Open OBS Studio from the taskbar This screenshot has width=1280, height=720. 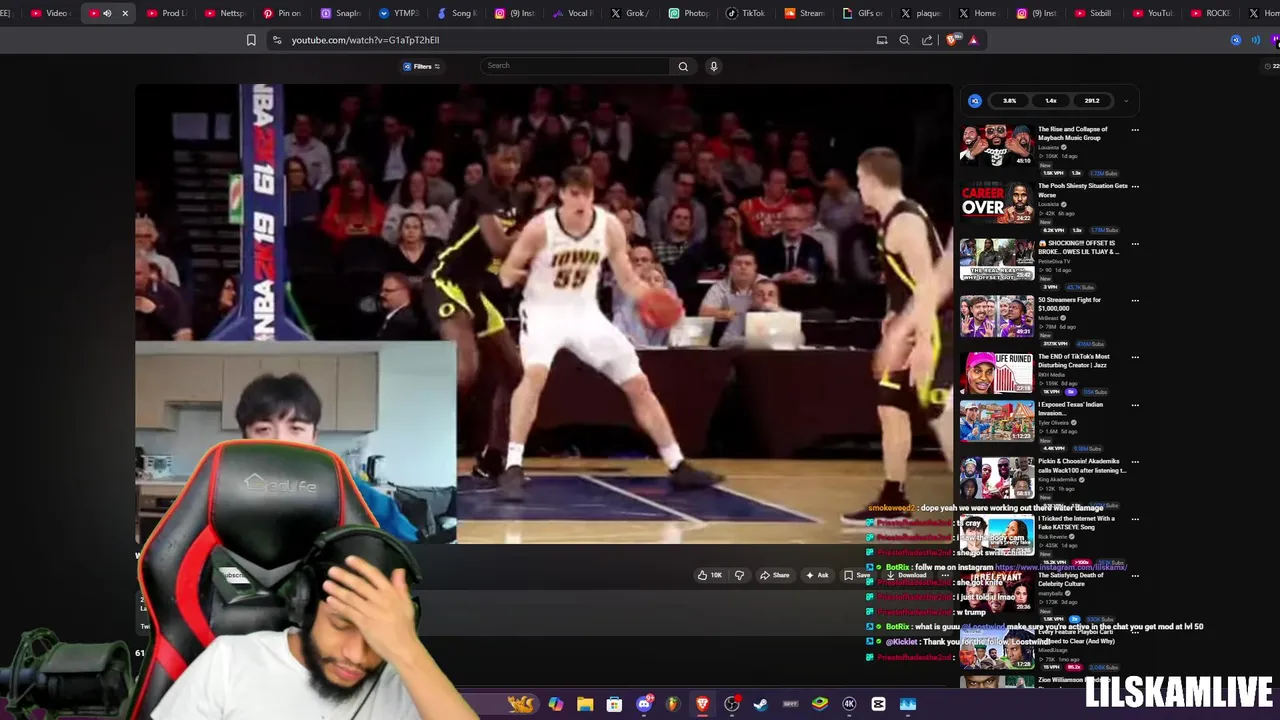point(732,704)
